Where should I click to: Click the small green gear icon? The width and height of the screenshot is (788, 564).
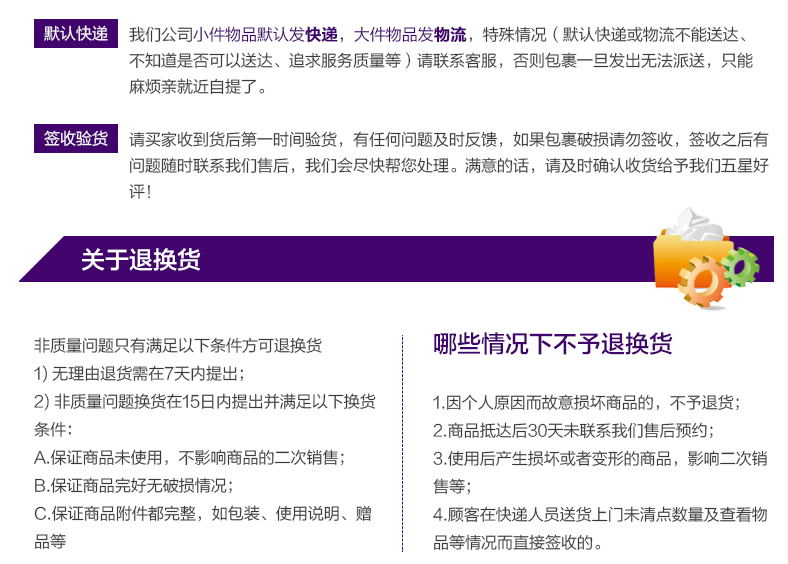tap(740, 266)
